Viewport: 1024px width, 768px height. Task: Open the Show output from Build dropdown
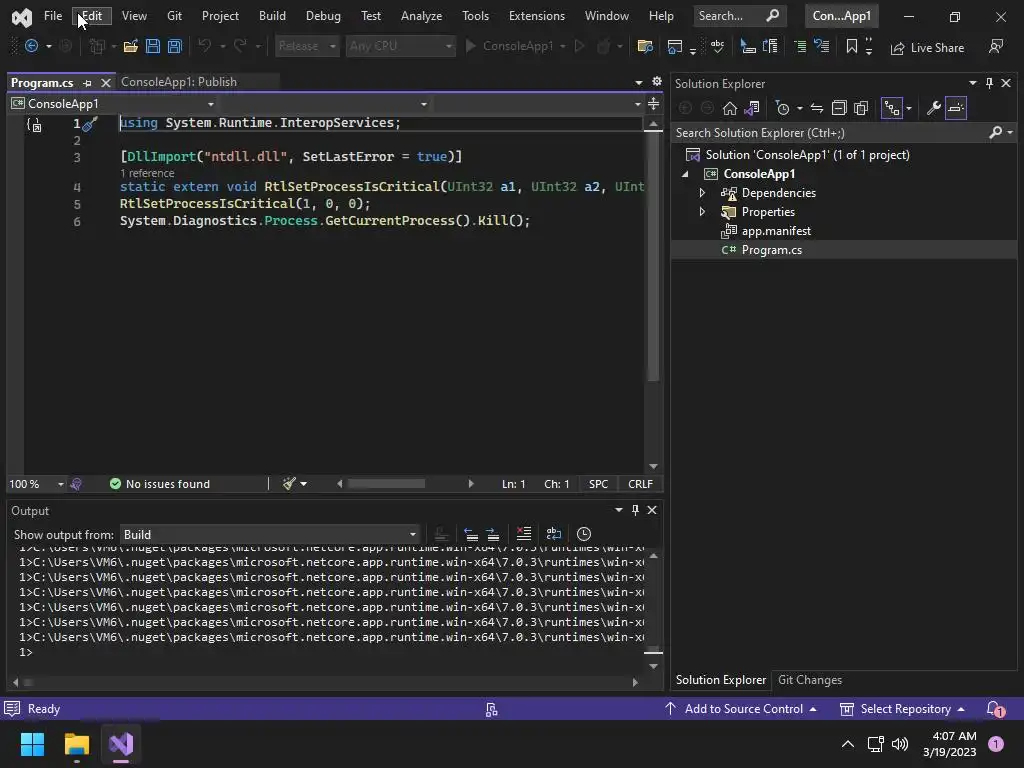[270, 534]
